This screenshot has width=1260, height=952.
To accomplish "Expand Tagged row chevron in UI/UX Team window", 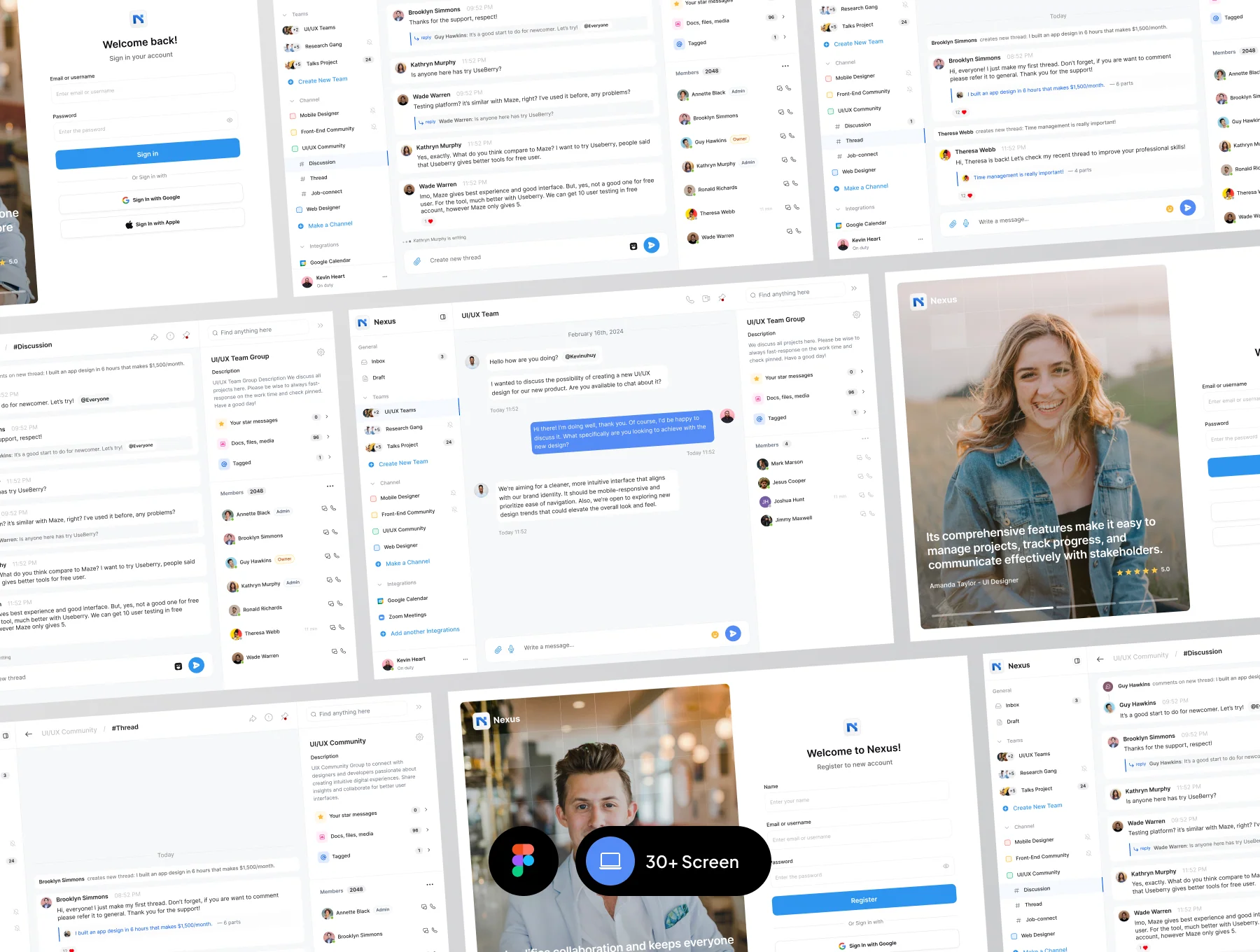I will point(864,412).
